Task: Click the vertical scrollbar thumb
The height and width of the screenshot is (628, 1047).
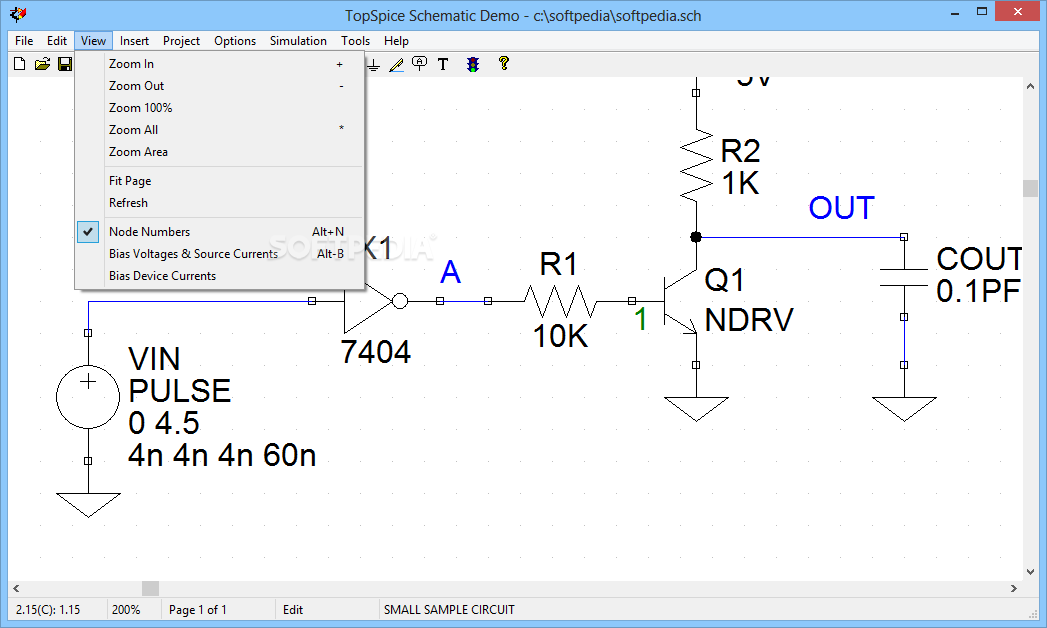Action: 1030,188
